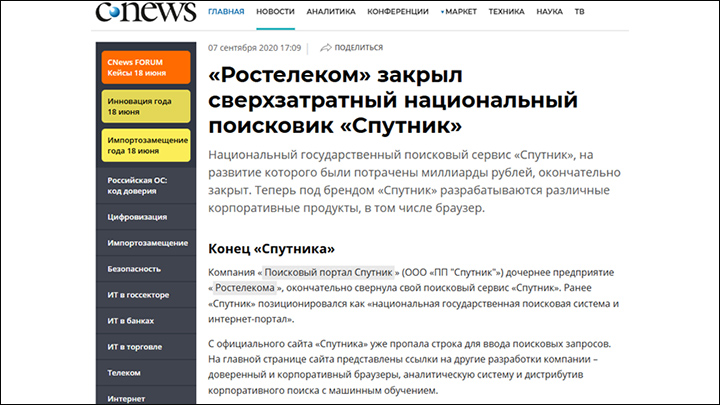720x405 pixels.
Task: Open the CNews FORUM orange banner
Action: pos(145,65)
